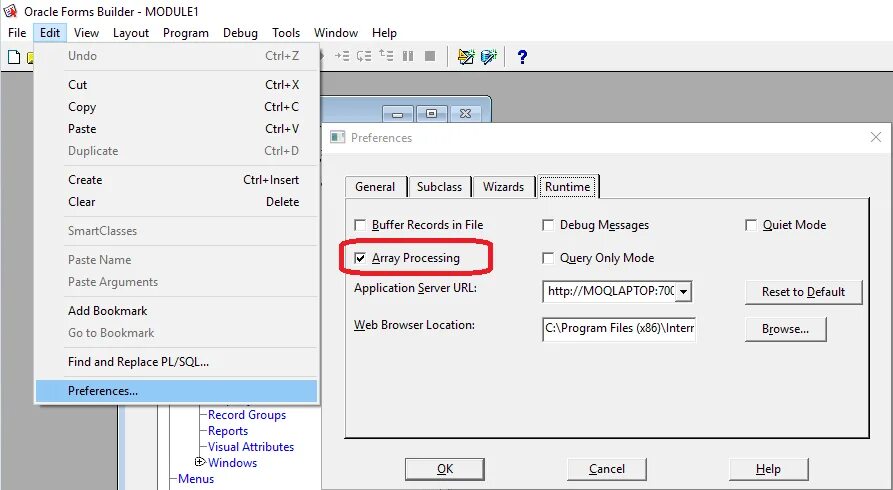
Task: Expand the Windows node in navigator tree
Action: [200, 462]
